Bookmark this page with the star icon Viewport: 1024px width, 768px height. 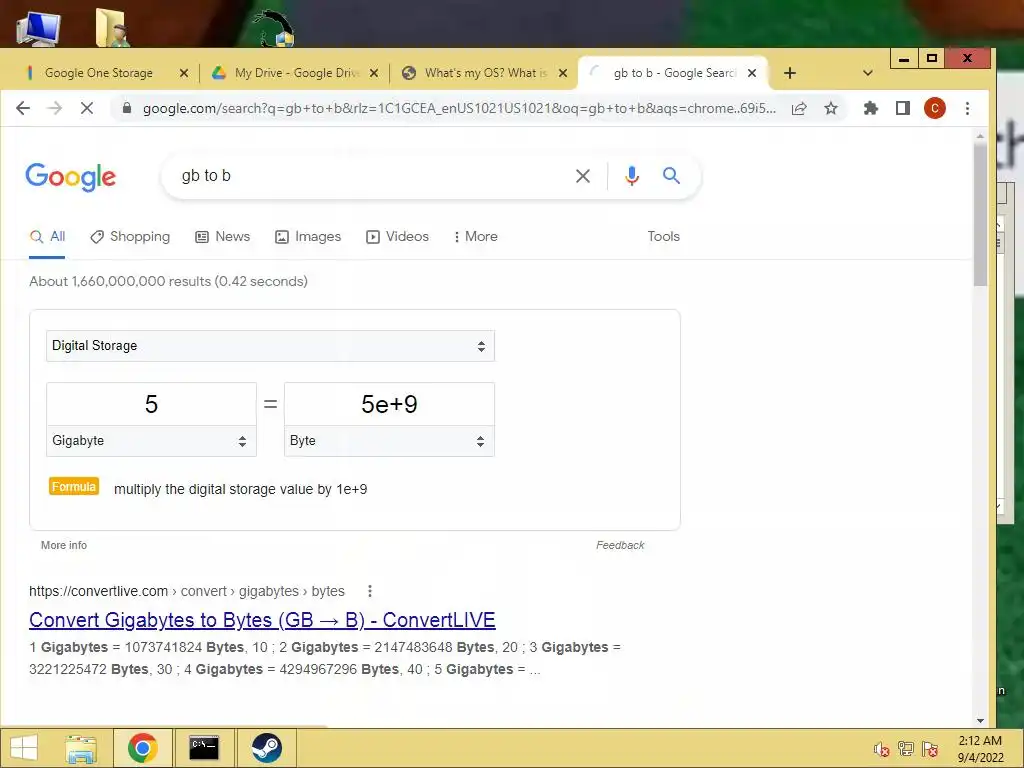[831, 108]
